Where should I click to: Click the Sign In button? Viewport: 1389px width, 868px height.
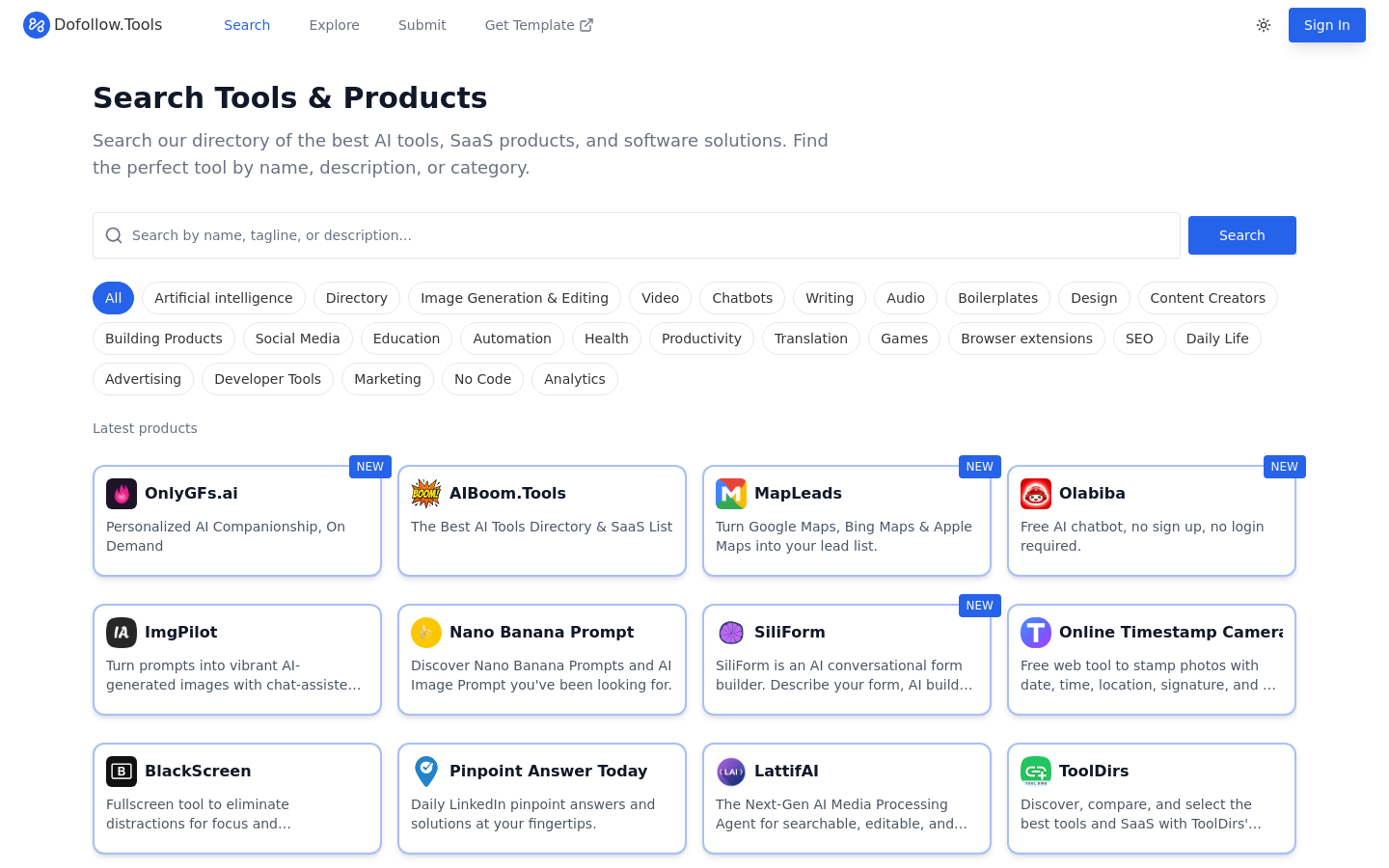point(1327,25)
